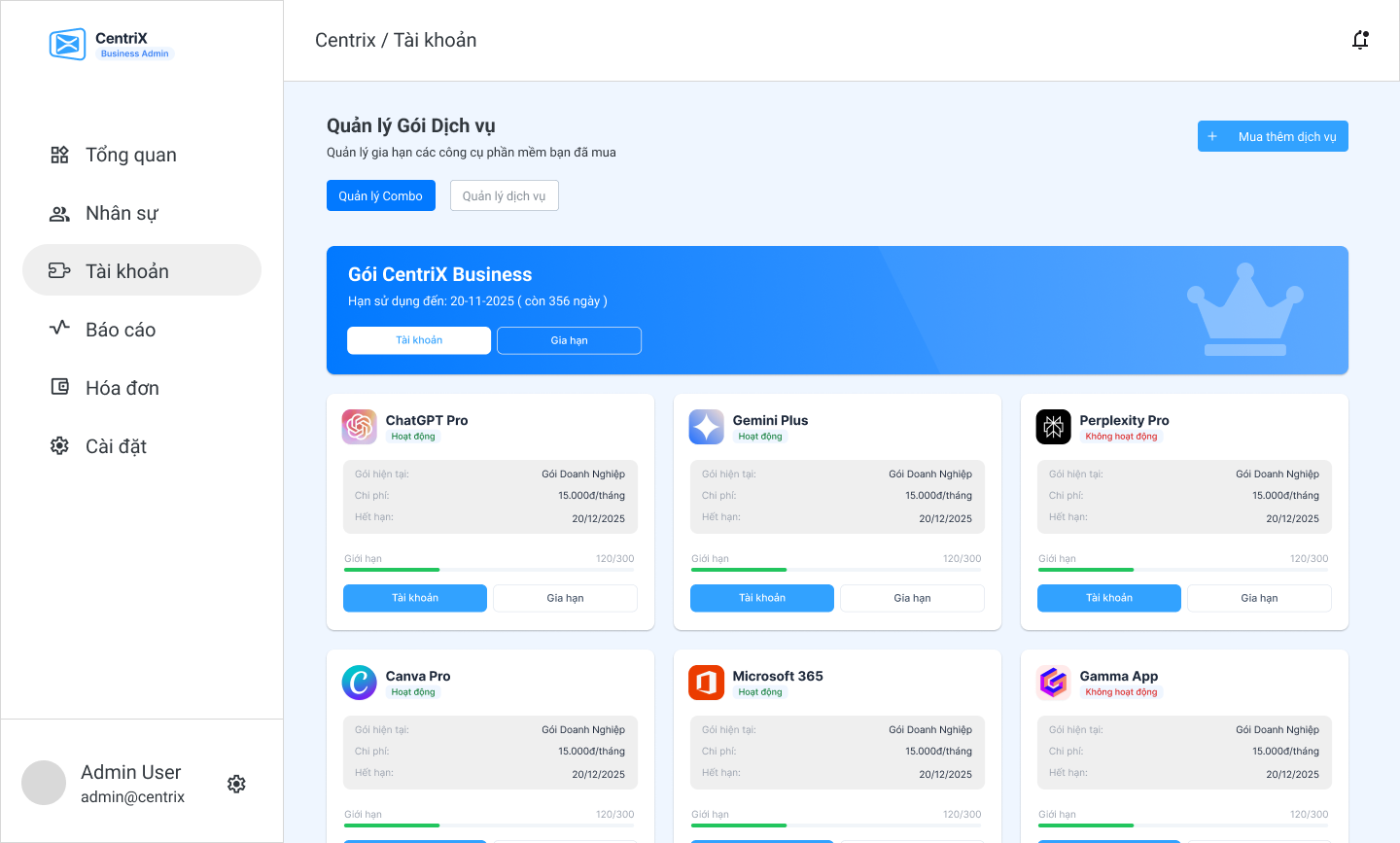1400x843 pixels.
Task: Click Tài khoản button on ChatGPT Pro card
Action: pos(415,598)
